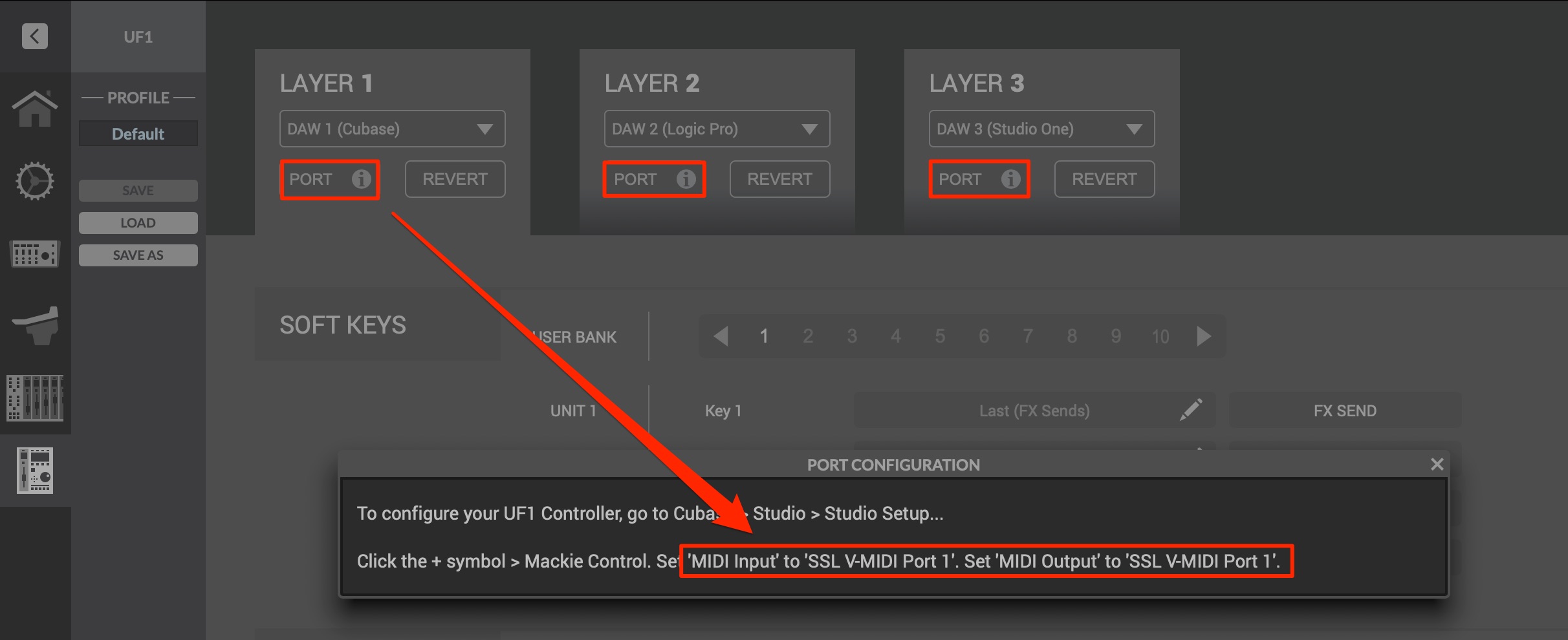Select the SSL 12 interface device icon
1568x640 pixels.
click(35, 253)
